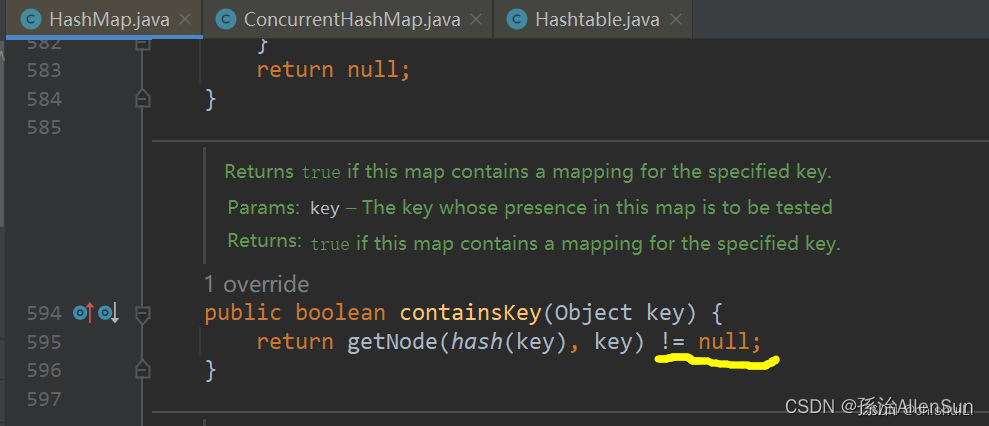Open the 1 override inlay hint

257,285
